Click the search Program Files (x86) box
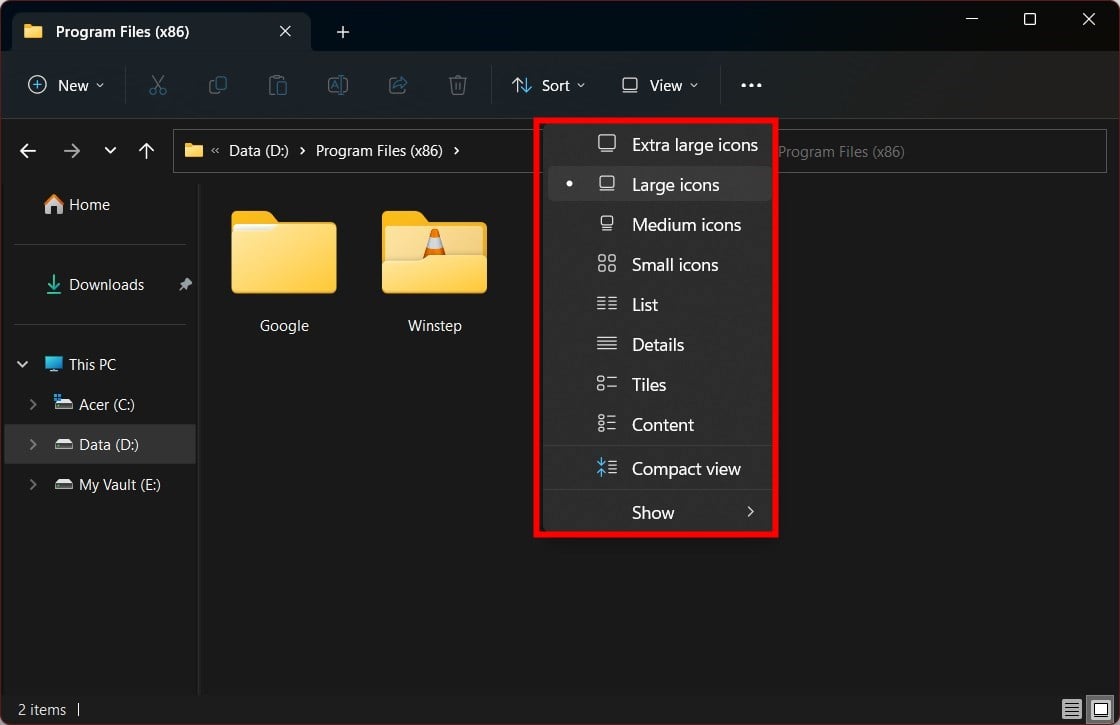This screenshot has width=1120, height=725. pos(941,151)
